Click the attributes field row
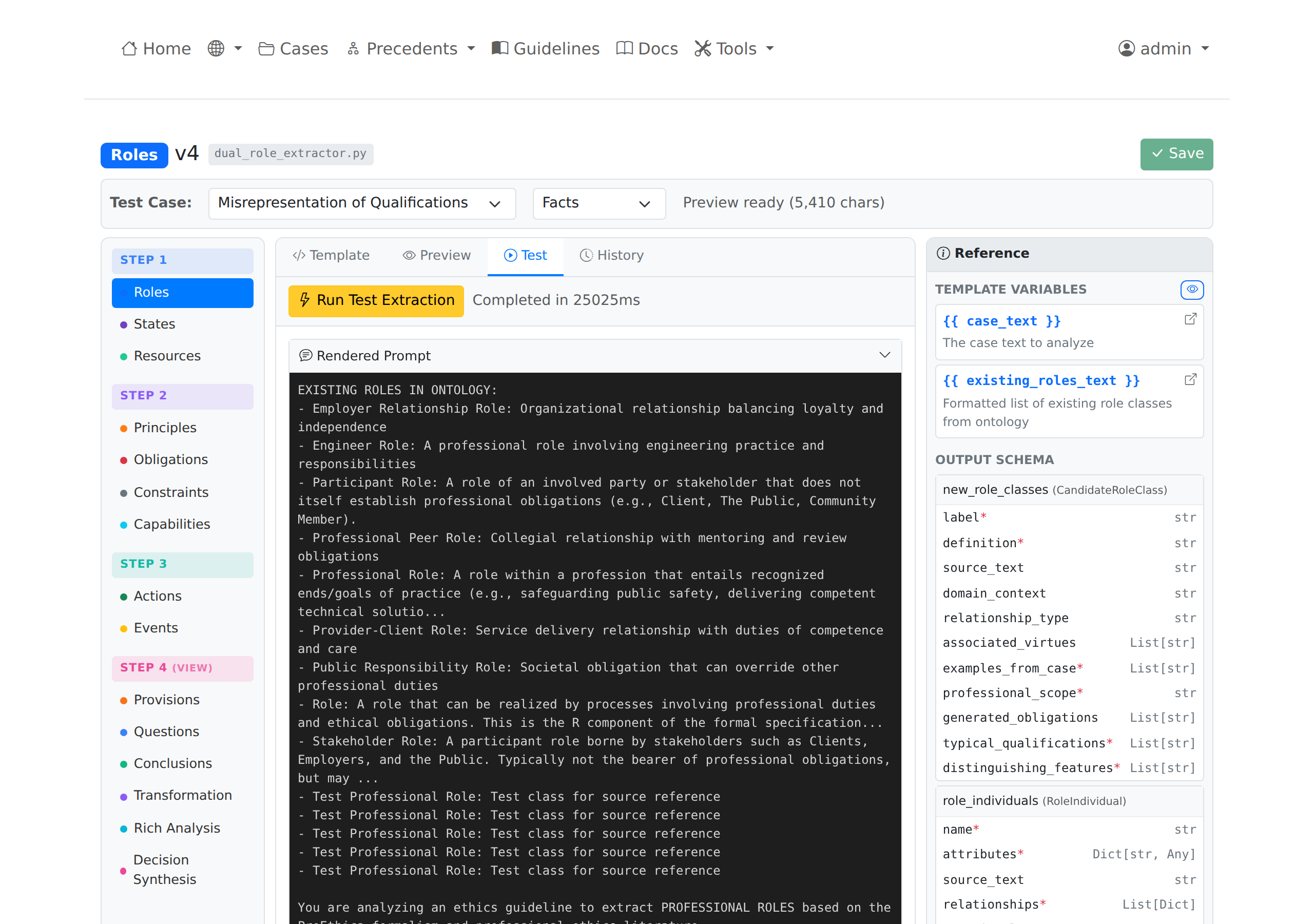This screenshot has height=924, width=1314. [1069, 855]
